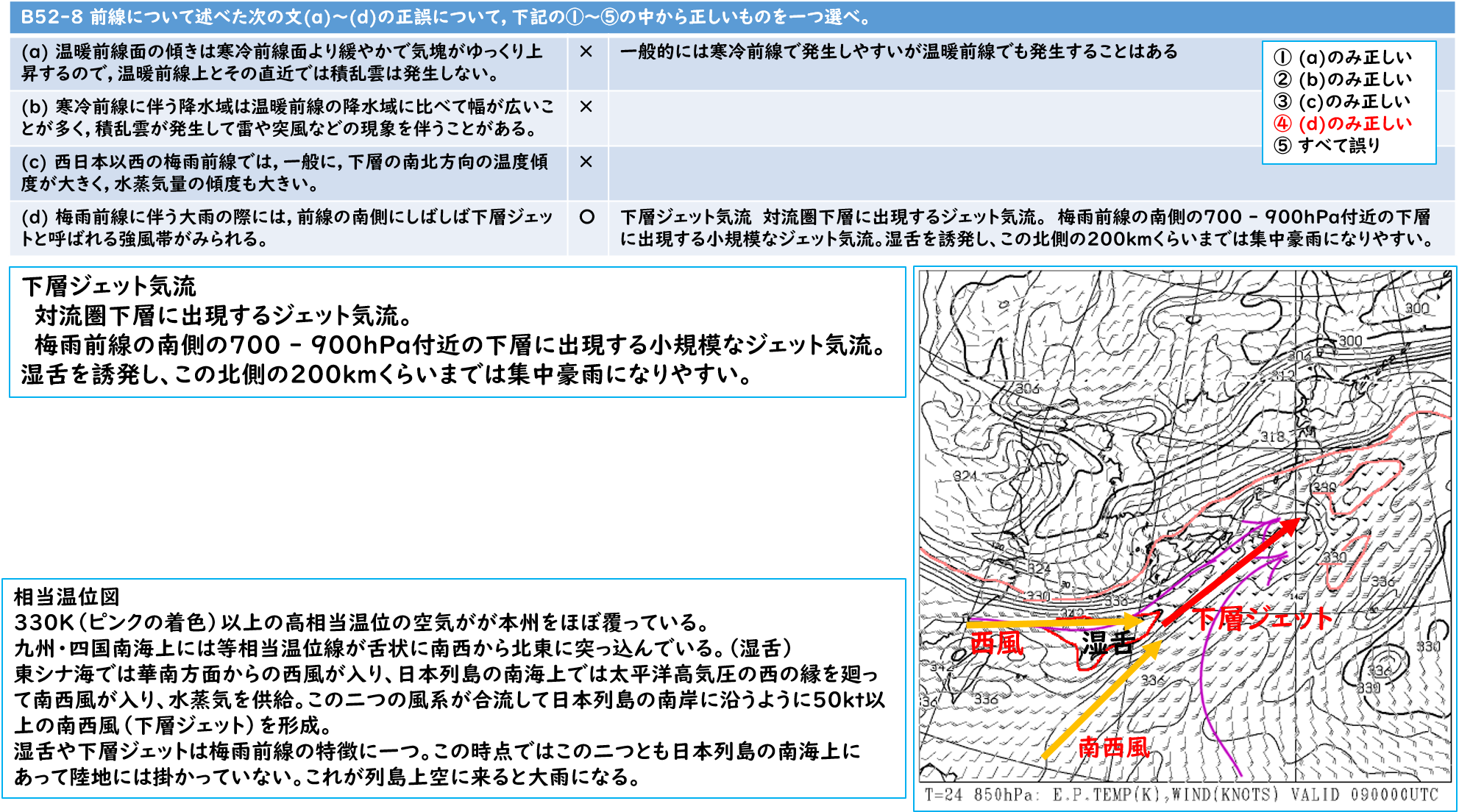
Task: Click the red 下層ジェット label on map
Action: pos(1263,619)
